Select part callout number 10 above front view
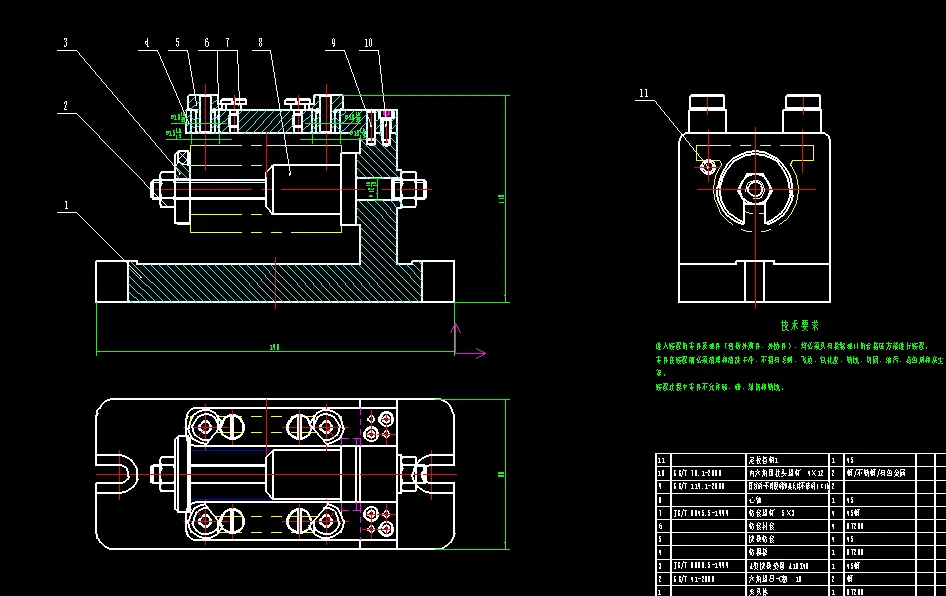Screen dimensions: 946x596 click(x=369, y=43)
